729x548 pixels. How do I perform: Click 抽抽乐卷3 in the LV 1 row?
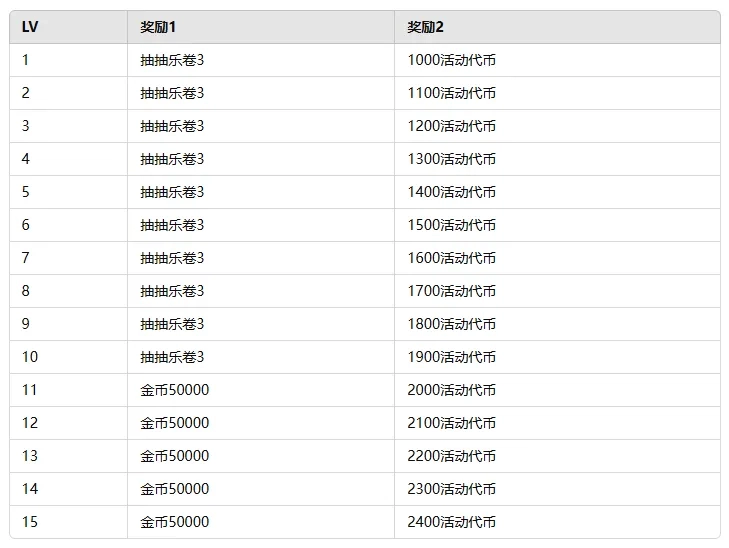[x=172, y=60]
